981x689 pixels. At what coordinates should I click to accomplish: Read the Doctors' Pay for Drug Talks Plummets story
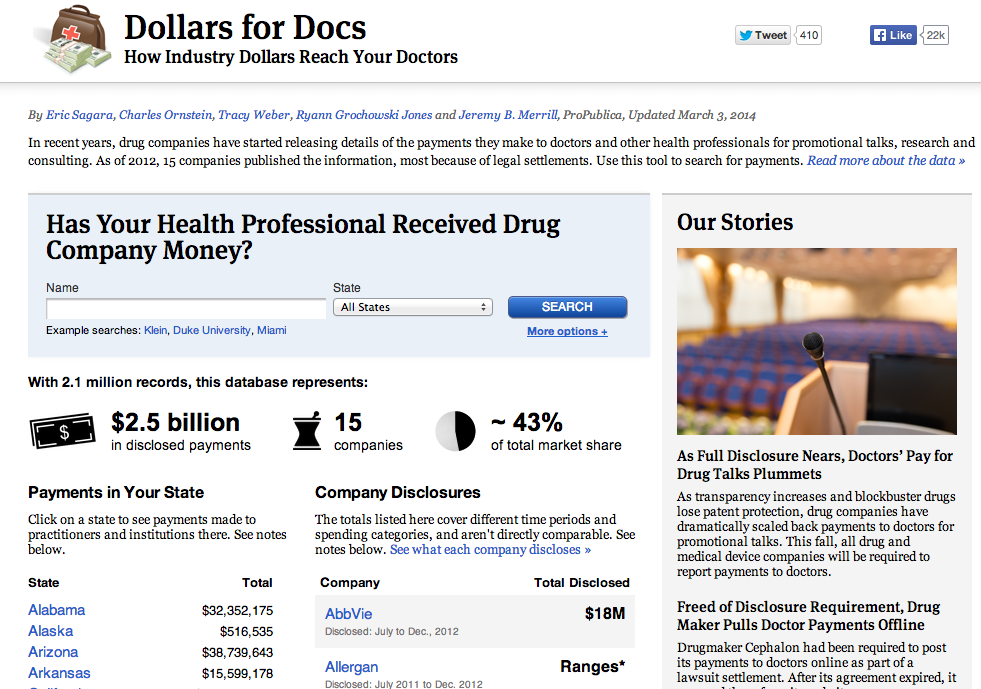pyautogui.click(x=814, y=465)
